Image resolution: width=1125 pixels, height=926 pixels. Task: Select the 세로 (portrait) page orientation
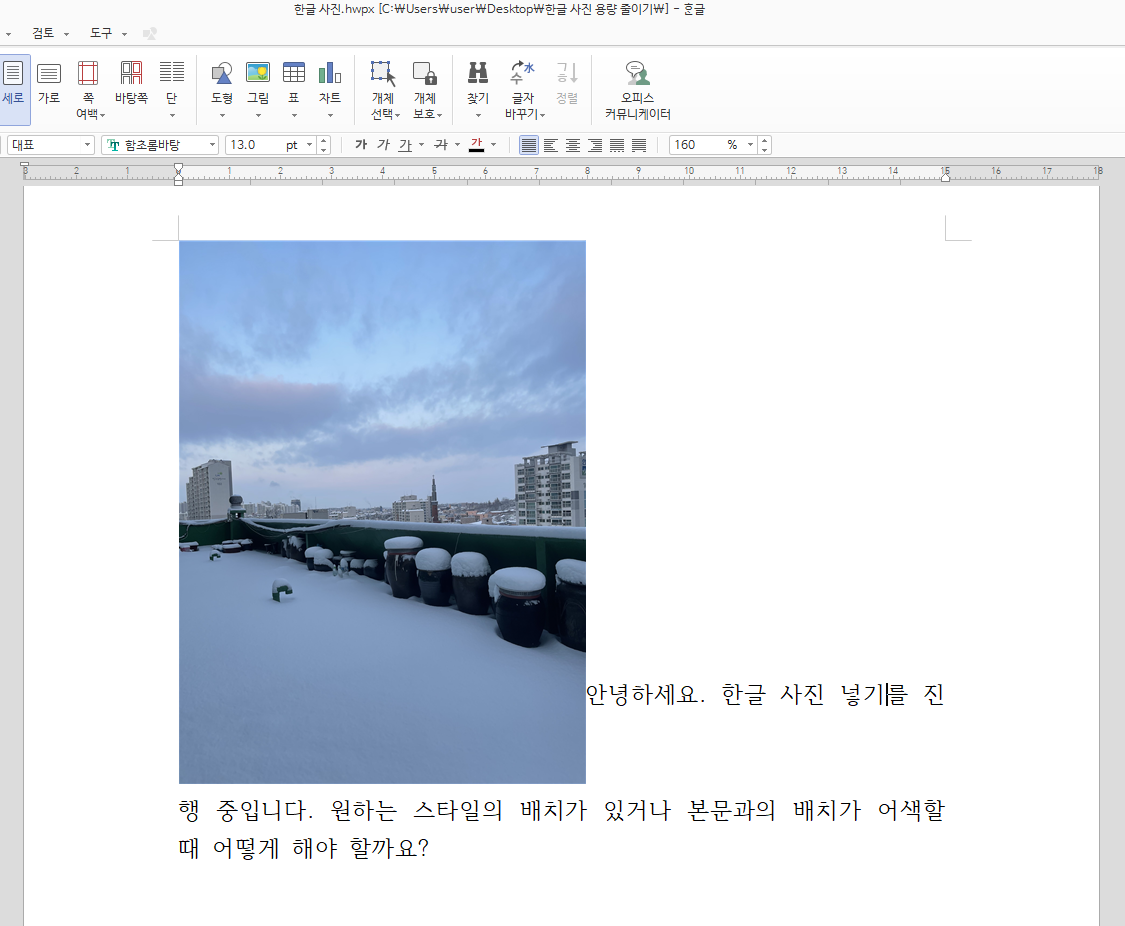click(x=14, y=89)
